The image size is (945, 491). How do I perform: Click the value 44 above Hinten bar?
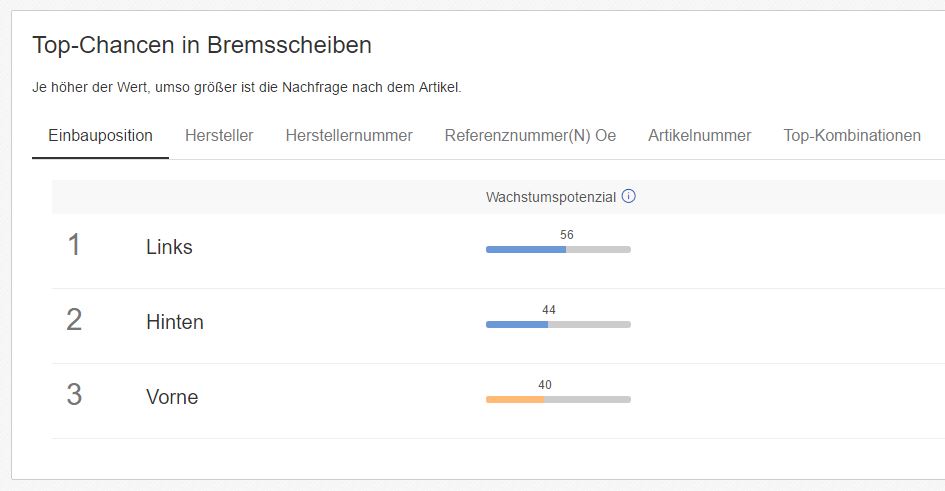click(x=548, y=310)
